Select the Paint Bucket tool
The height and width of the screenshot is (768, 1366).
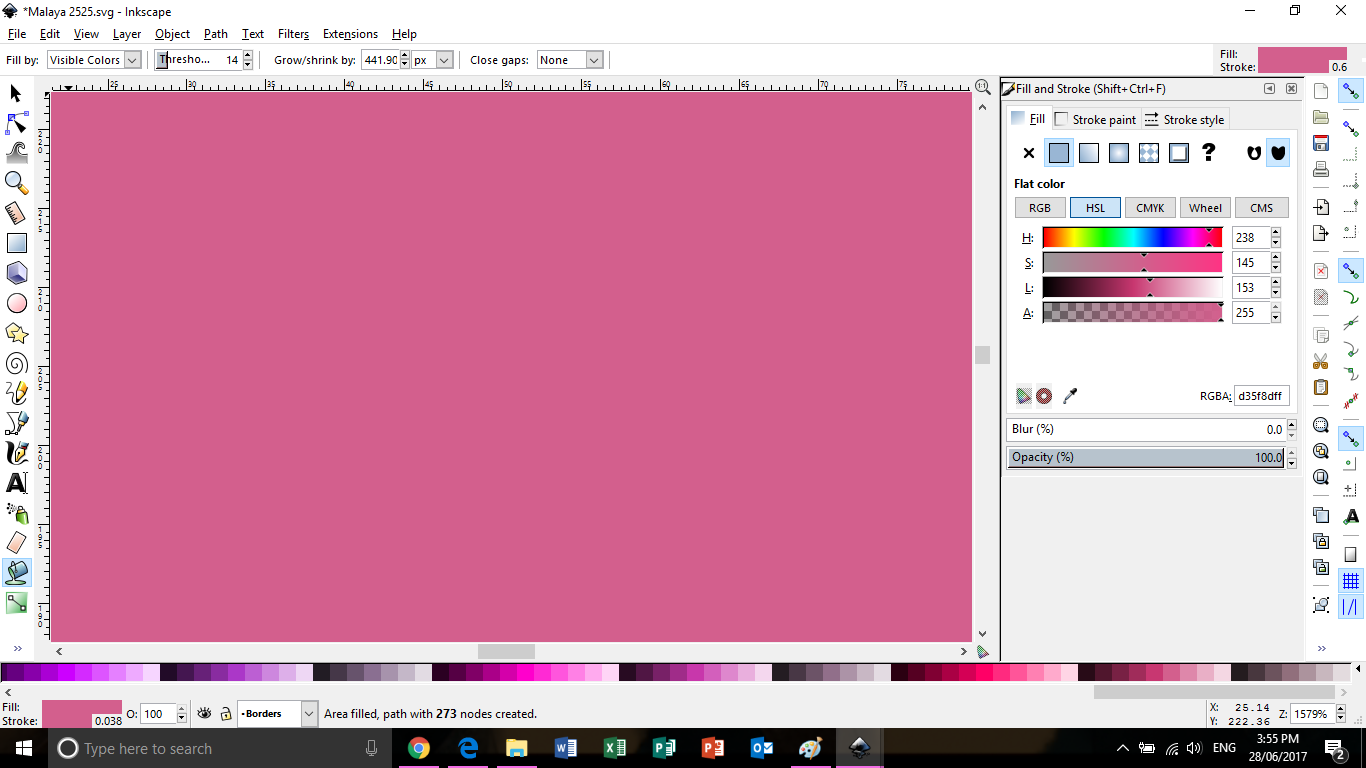[16, 573]
